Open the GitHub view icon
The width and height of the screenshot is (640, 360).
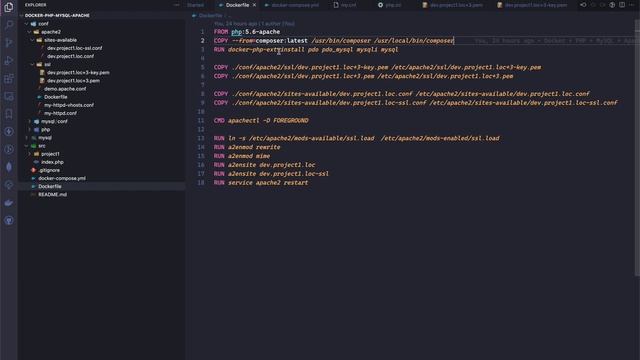9,220
